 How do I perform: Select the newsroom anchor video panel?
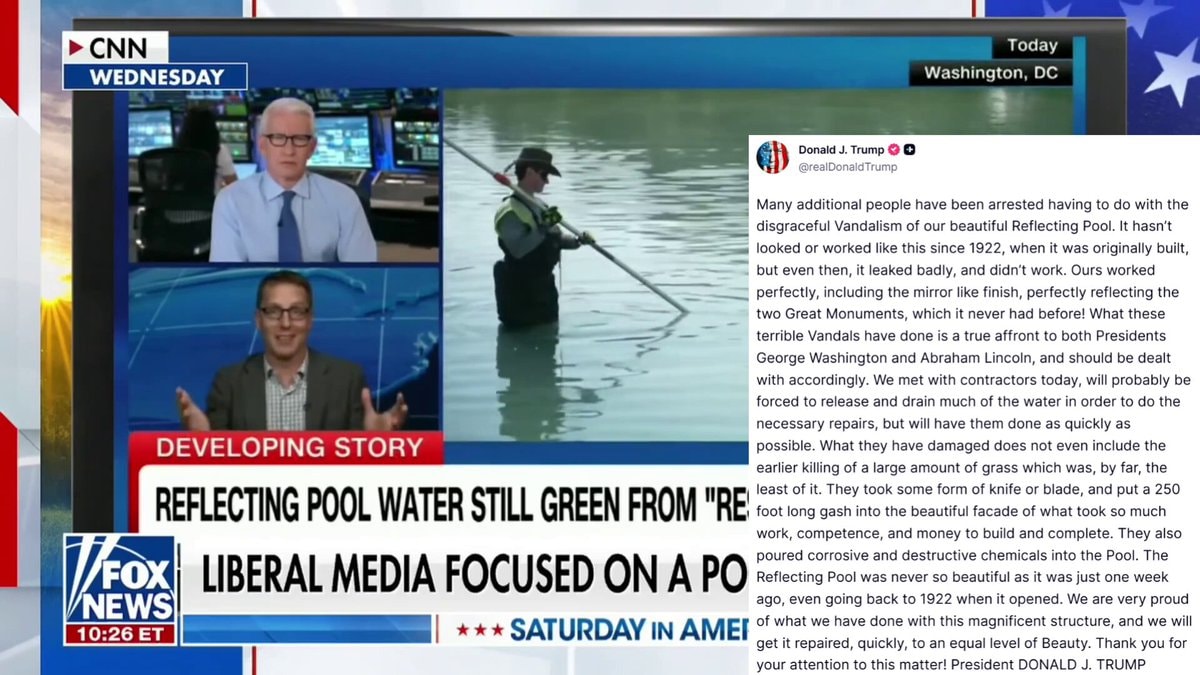(284, 177)
